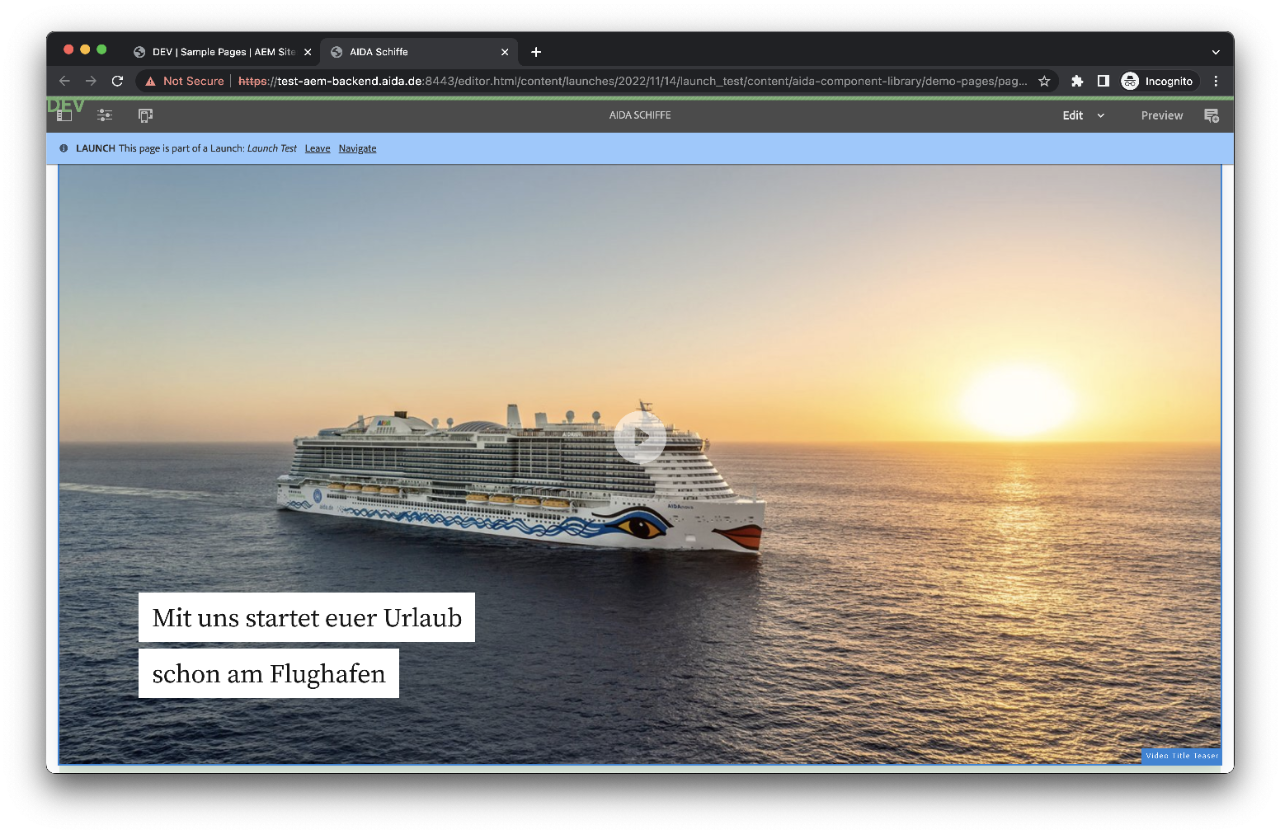1280x834 pixels.
Task: Open a new browser tab
Action: 536,52
